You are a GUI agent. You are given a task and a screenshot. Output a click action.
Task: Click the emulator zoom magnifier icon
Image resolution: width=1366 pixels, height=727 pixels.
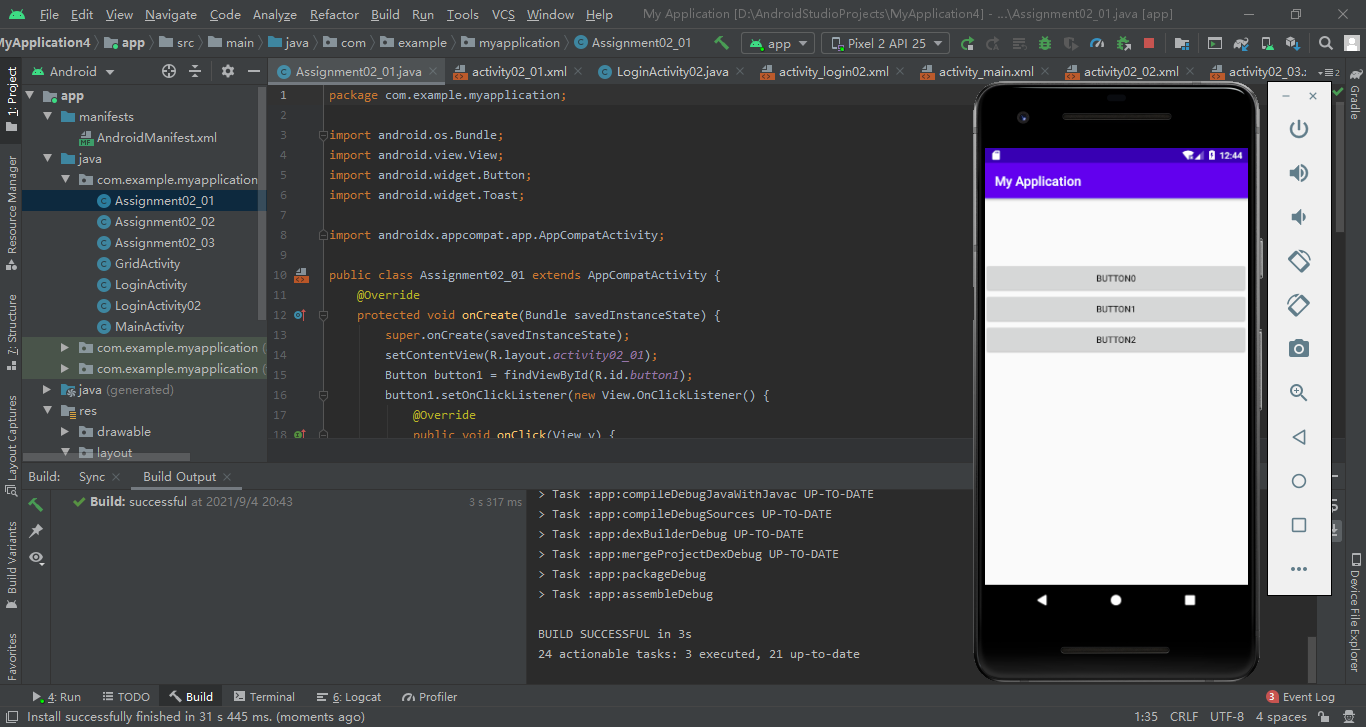1298,393
